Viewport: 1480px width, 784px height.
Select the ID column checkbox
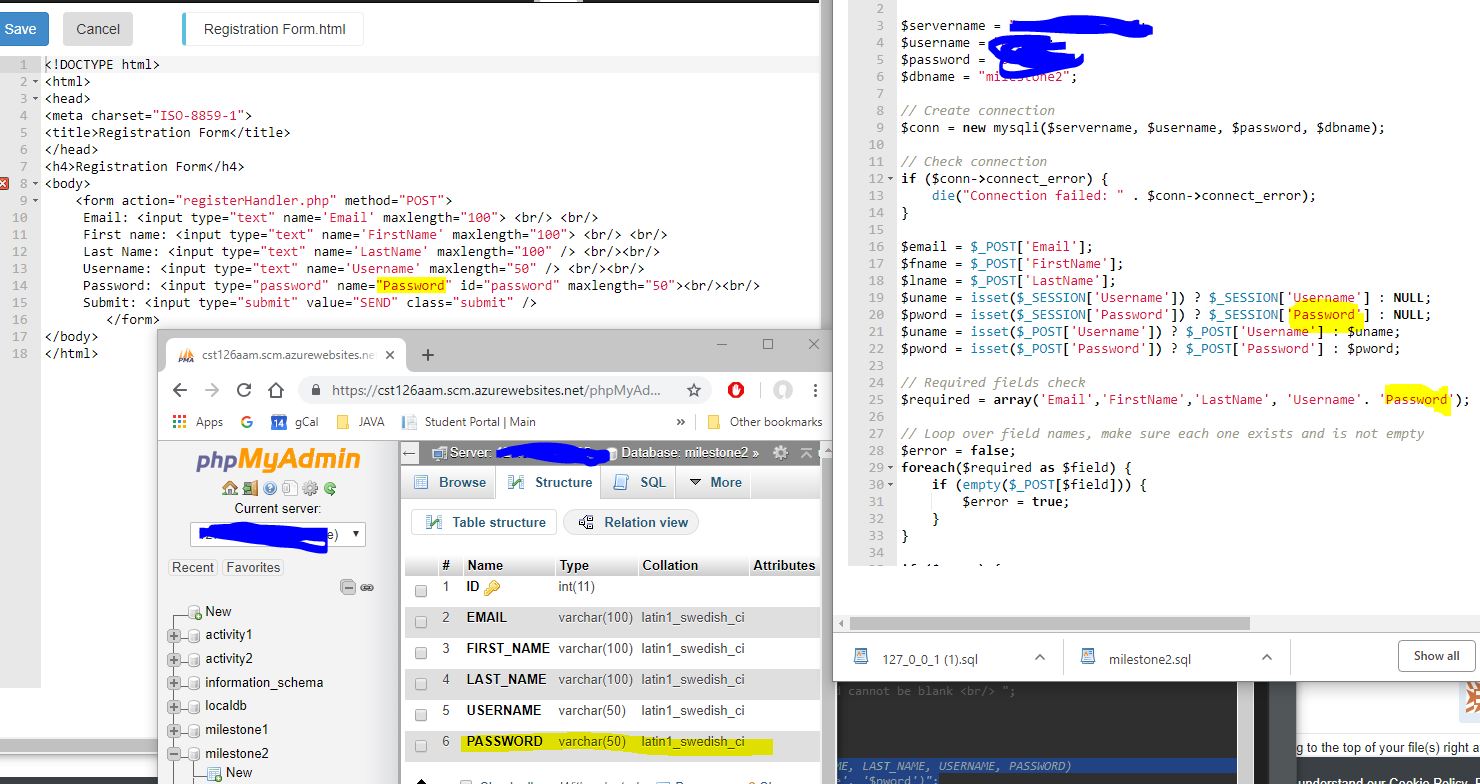pyautogui.click(x=421, y=590)
